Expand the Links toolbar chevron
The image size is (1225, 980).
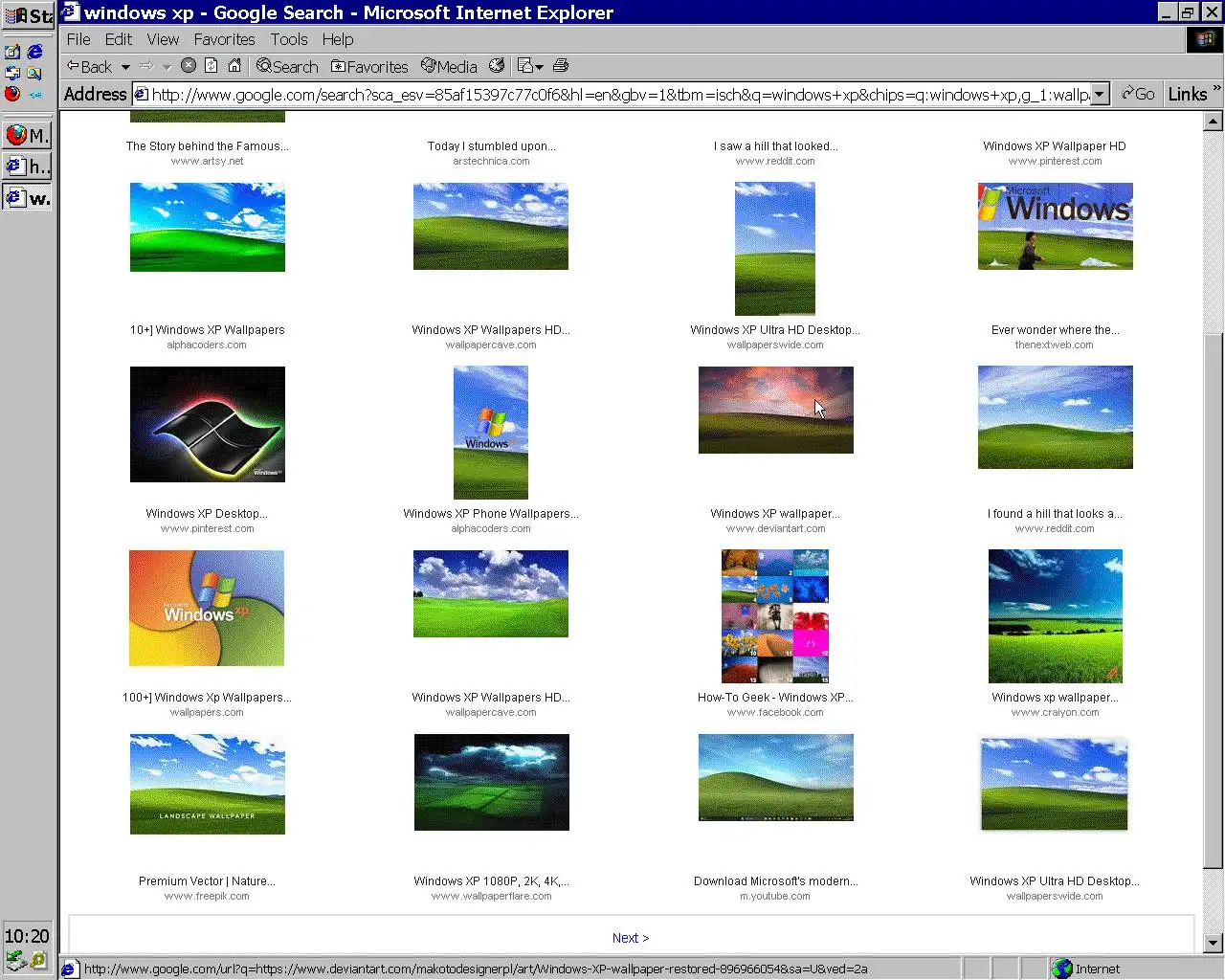1216,90
